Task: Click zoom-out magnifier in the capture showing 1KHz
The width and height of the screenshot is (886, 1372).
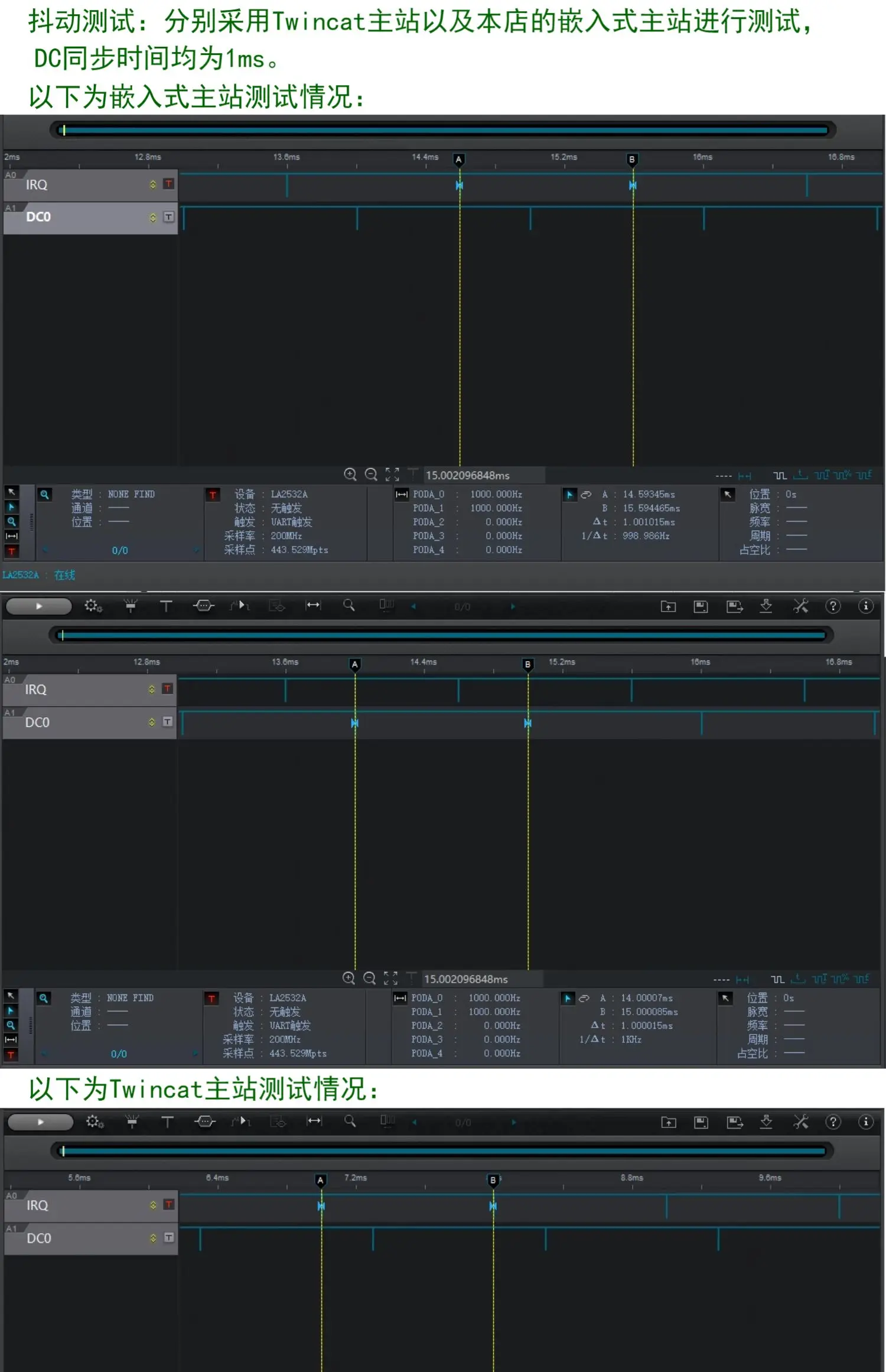Action: [x=369, y=978]
